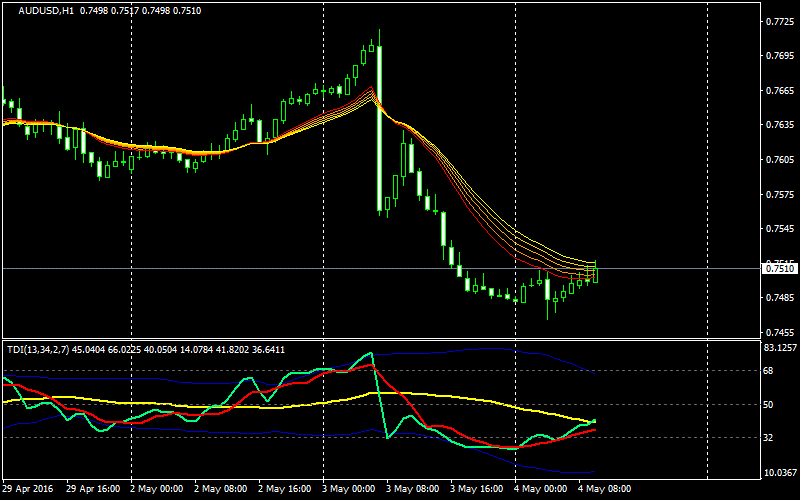Click the 0.7725 price axis label
Viewport: 800px width, 500px height.
[x=780, y=22]
